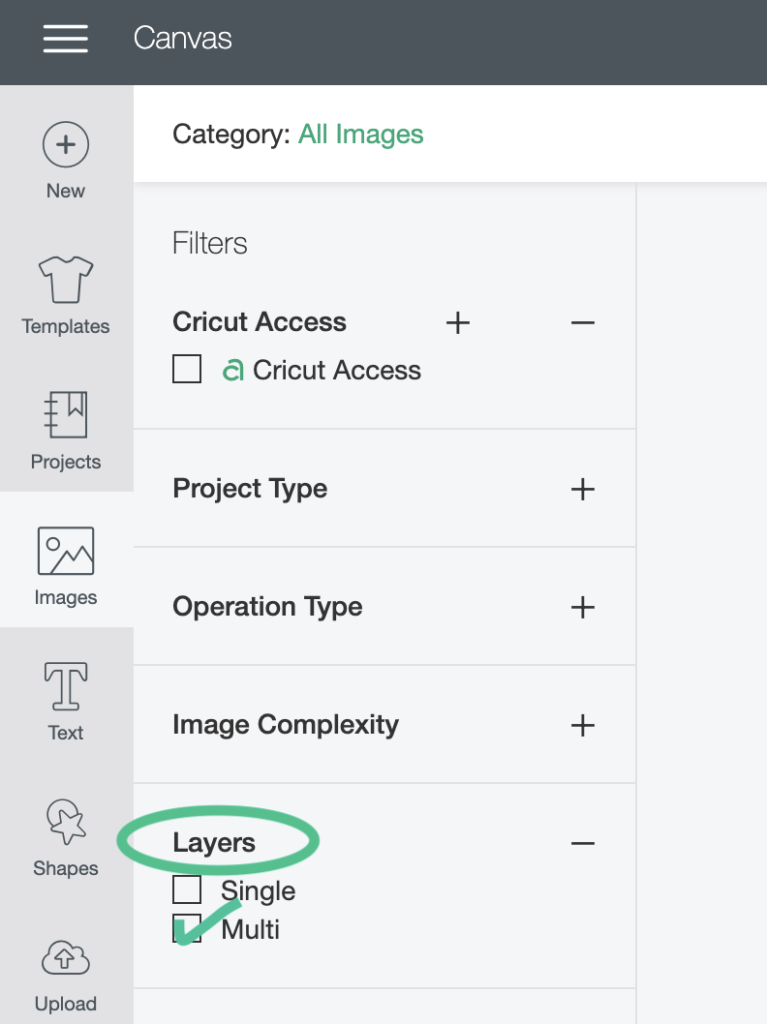The width and height of the screenshot is (767, 1024).
Task: Expand the Project Type filter
Action: click(x=582, y=489)
